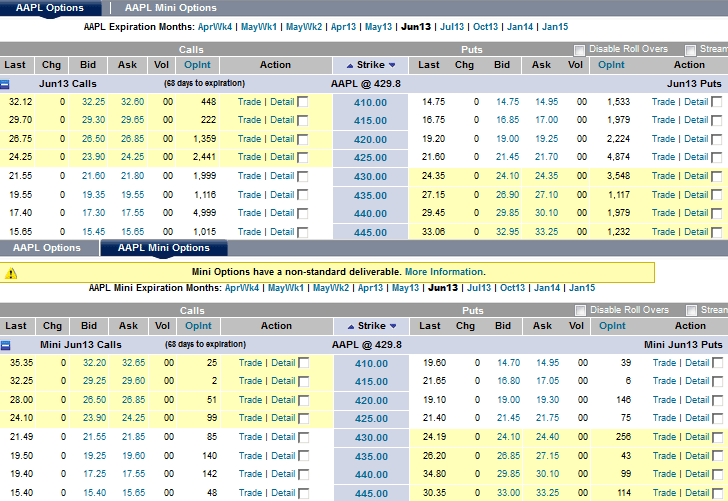Screen dimensions: 728x501
Task: Select AAPL @ 429.8 in the Mini table
Action: coord(367,345)
